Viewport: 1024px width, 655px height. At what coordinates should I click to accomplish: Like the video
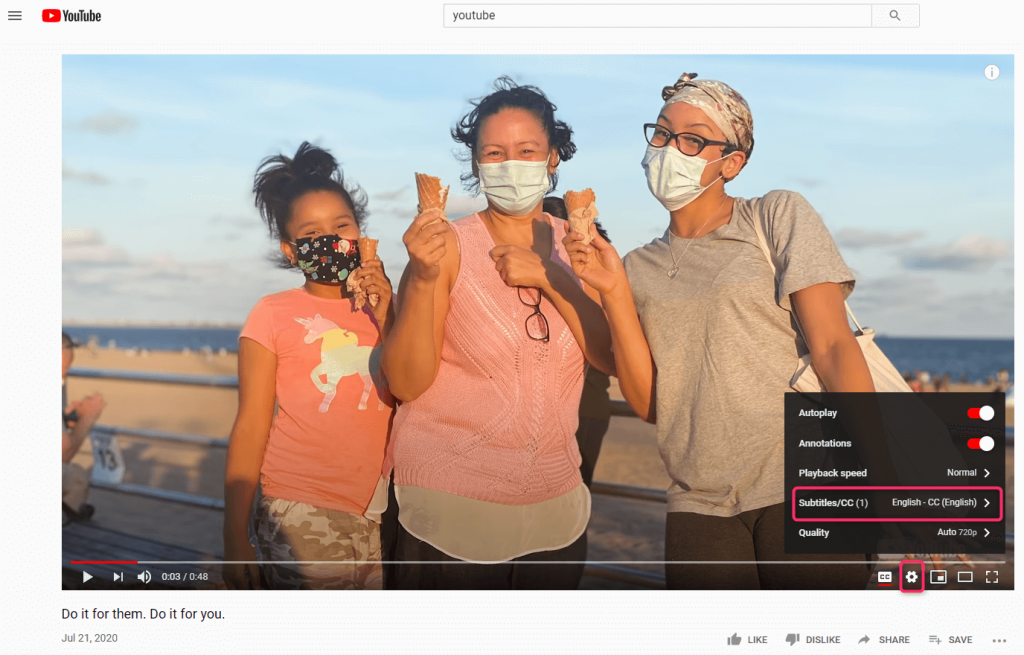(747, 639)
